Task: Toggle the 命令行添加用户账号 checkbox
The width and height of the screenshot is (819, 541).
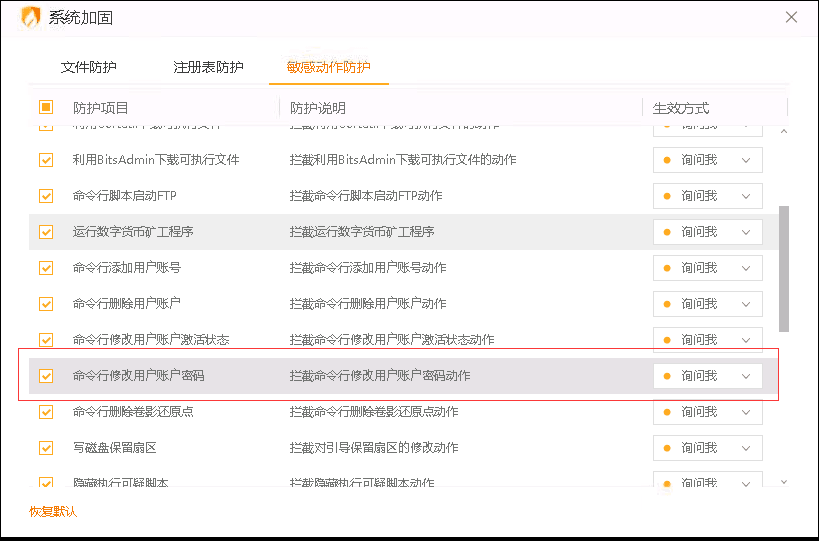Action: (46, 268)
